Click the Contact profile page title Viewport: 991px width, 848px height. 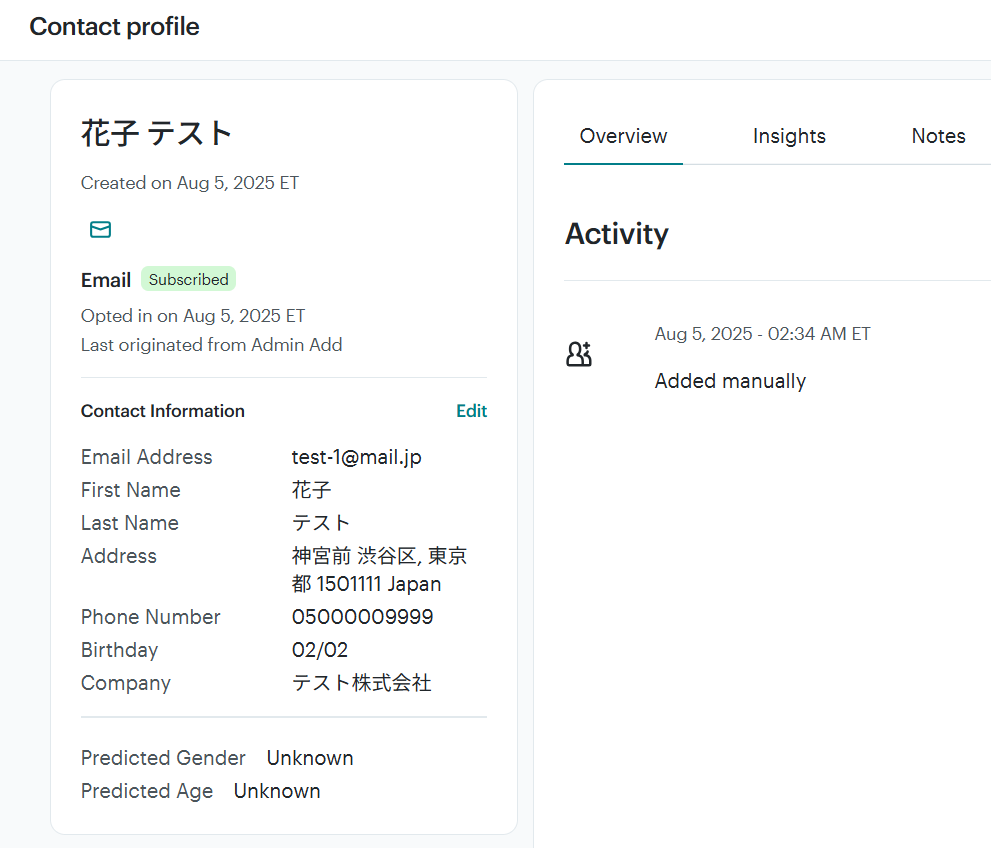(114, 27)
